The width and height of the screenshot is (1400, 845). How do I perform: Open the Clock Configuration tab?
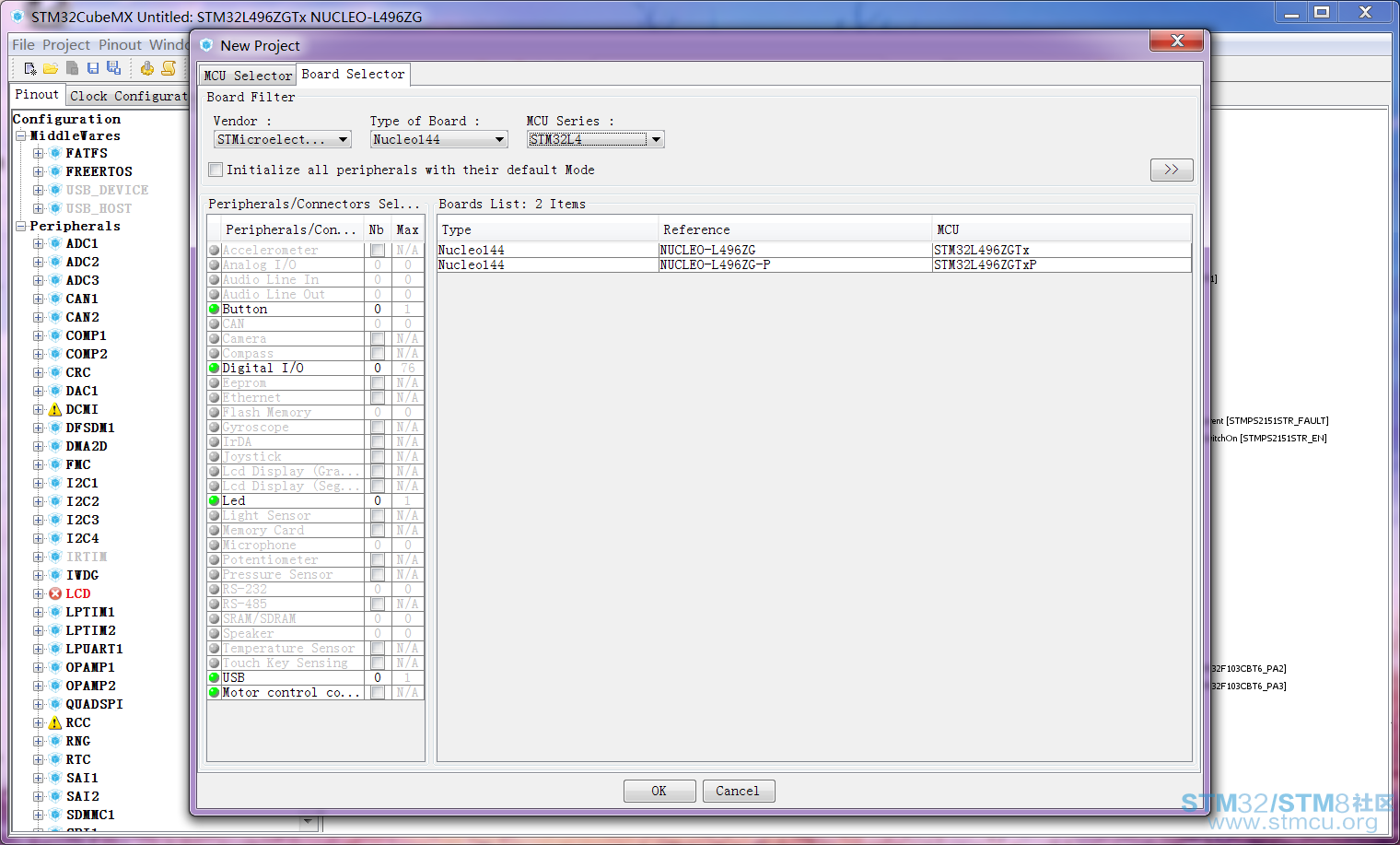[128, 96]
